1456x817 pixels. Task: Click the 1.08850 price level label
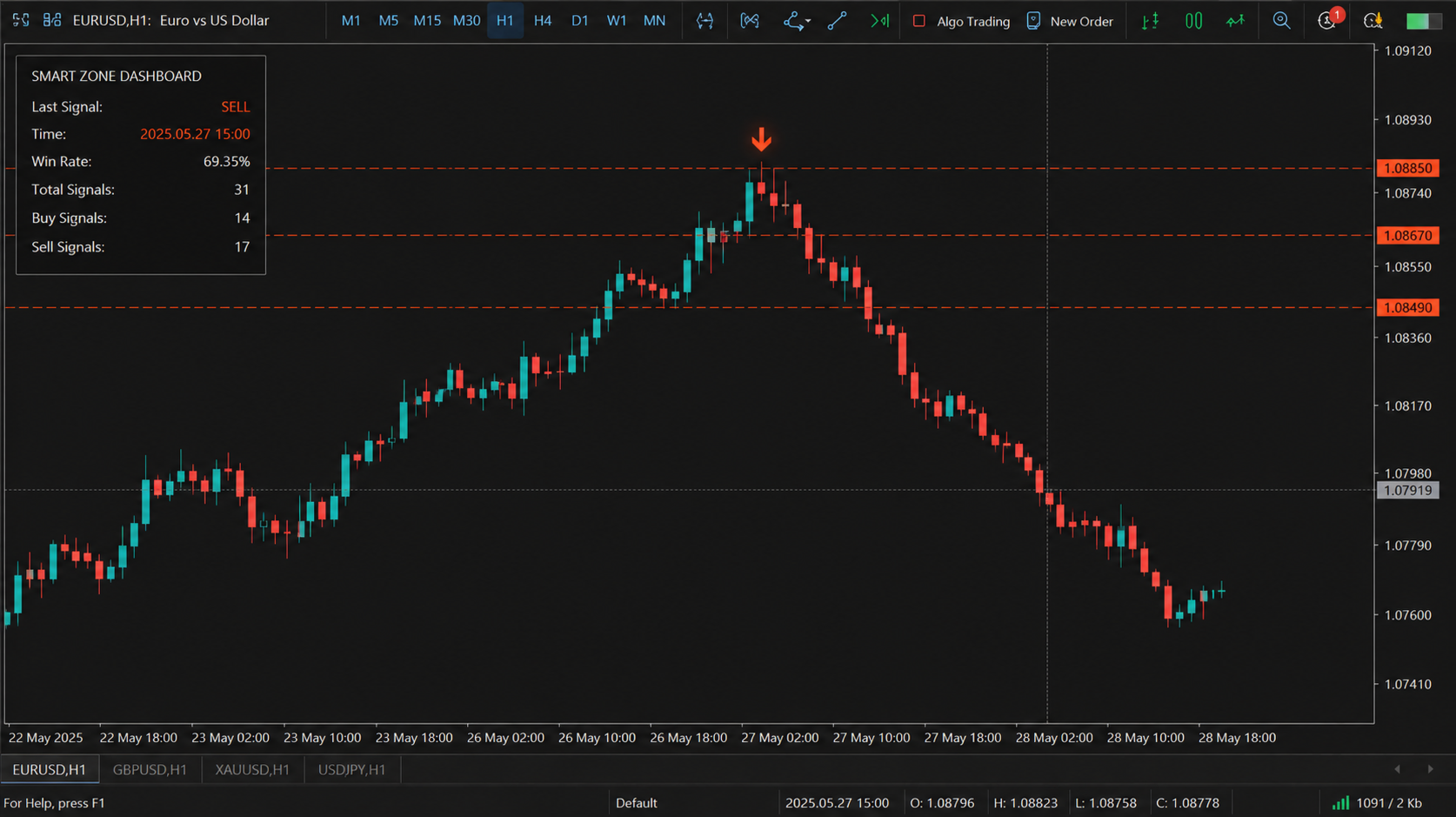coord(1408,168)
